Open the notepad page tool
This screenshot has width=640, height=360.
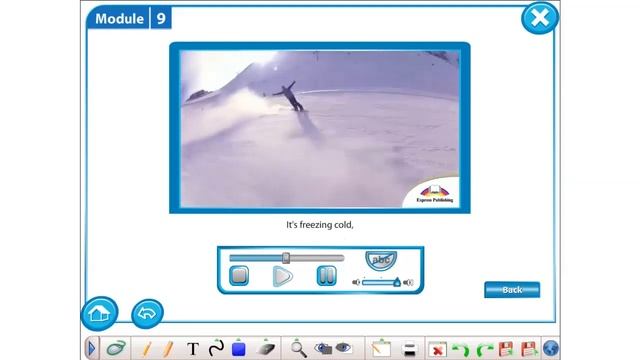pos(381,349)
